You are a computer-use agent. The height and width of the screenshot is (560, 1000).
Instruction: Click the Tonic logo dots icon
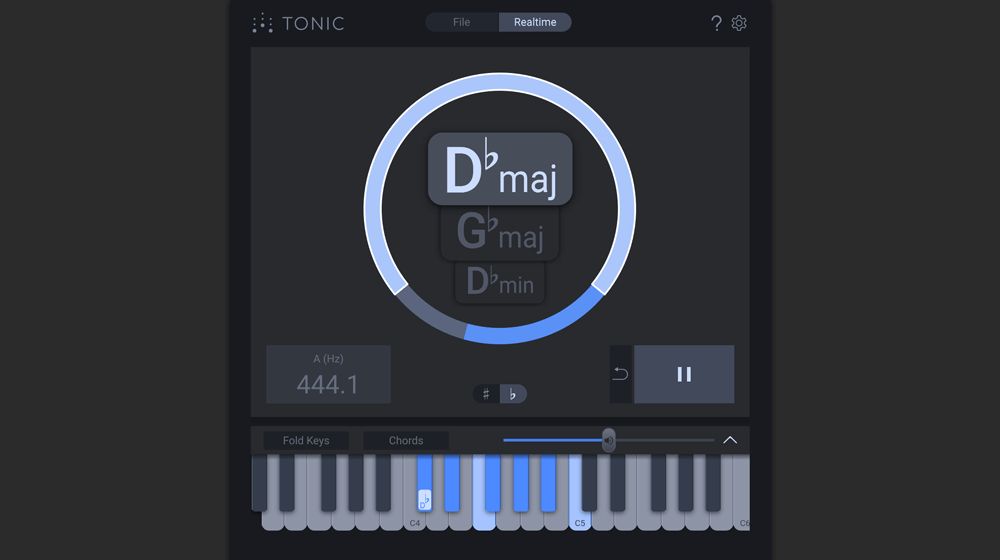tap(262, 23)
